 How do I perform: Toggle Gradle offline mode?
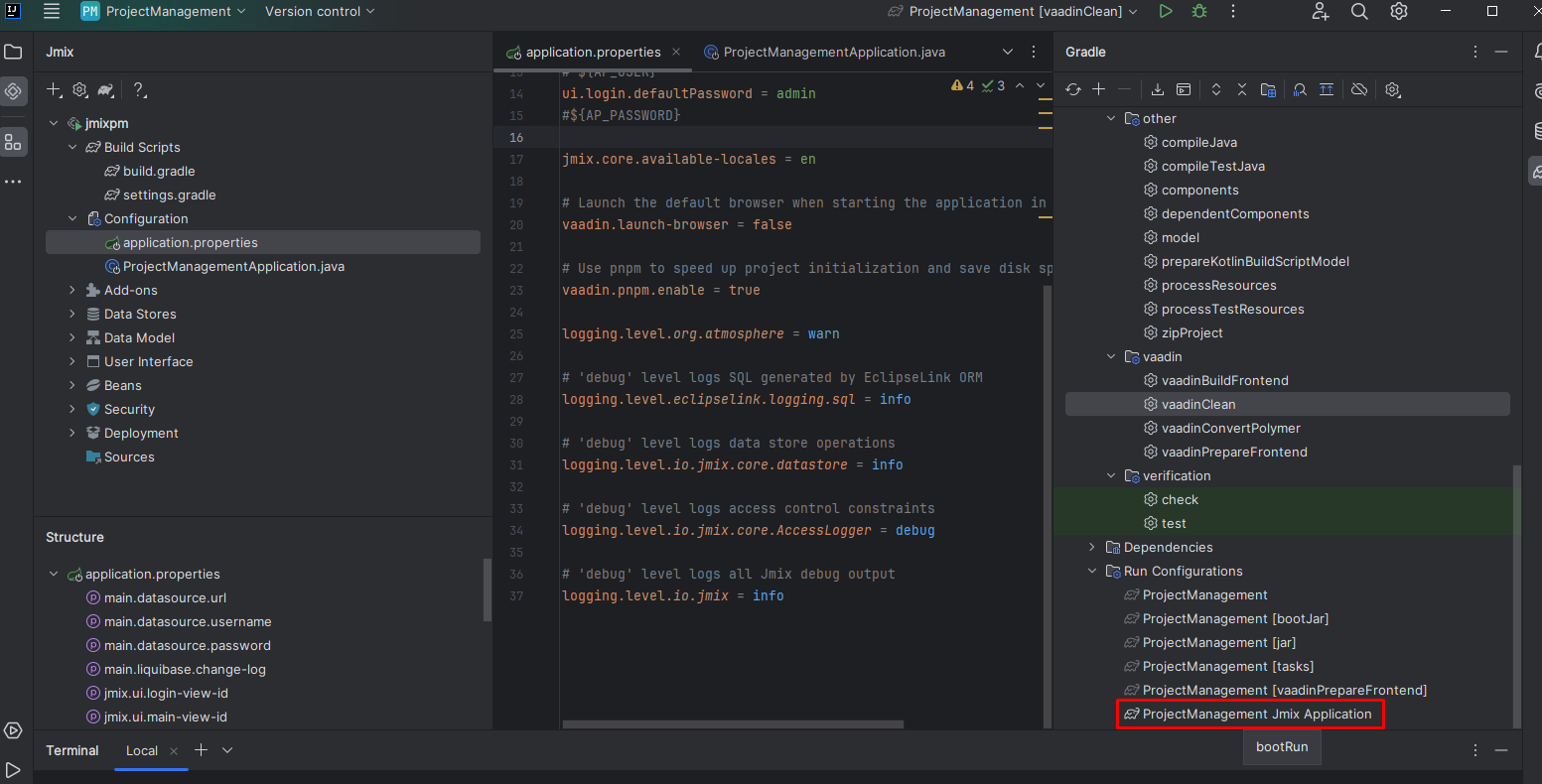click(1359, 89)
